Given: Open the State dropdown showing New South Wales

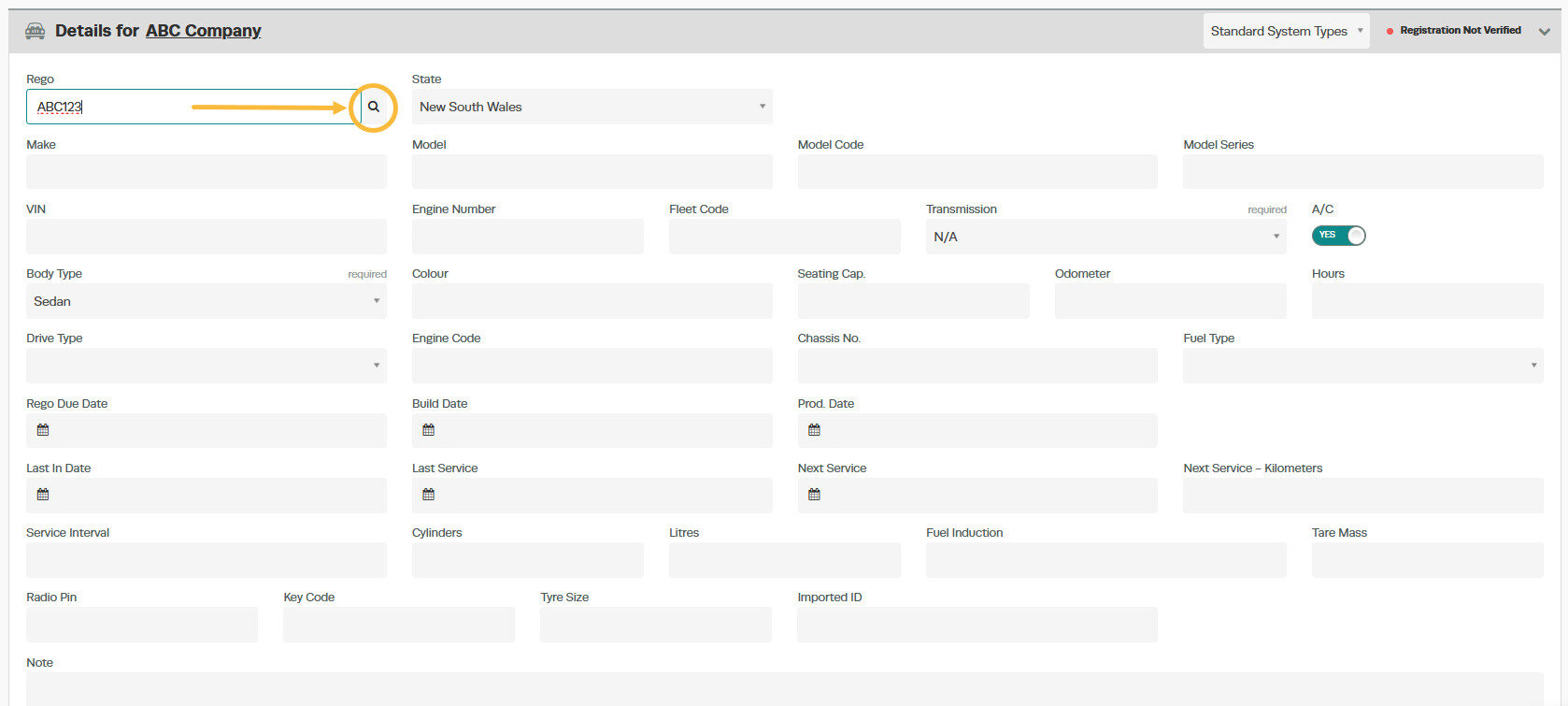Looking at the screenshot, I should point(592,107).
